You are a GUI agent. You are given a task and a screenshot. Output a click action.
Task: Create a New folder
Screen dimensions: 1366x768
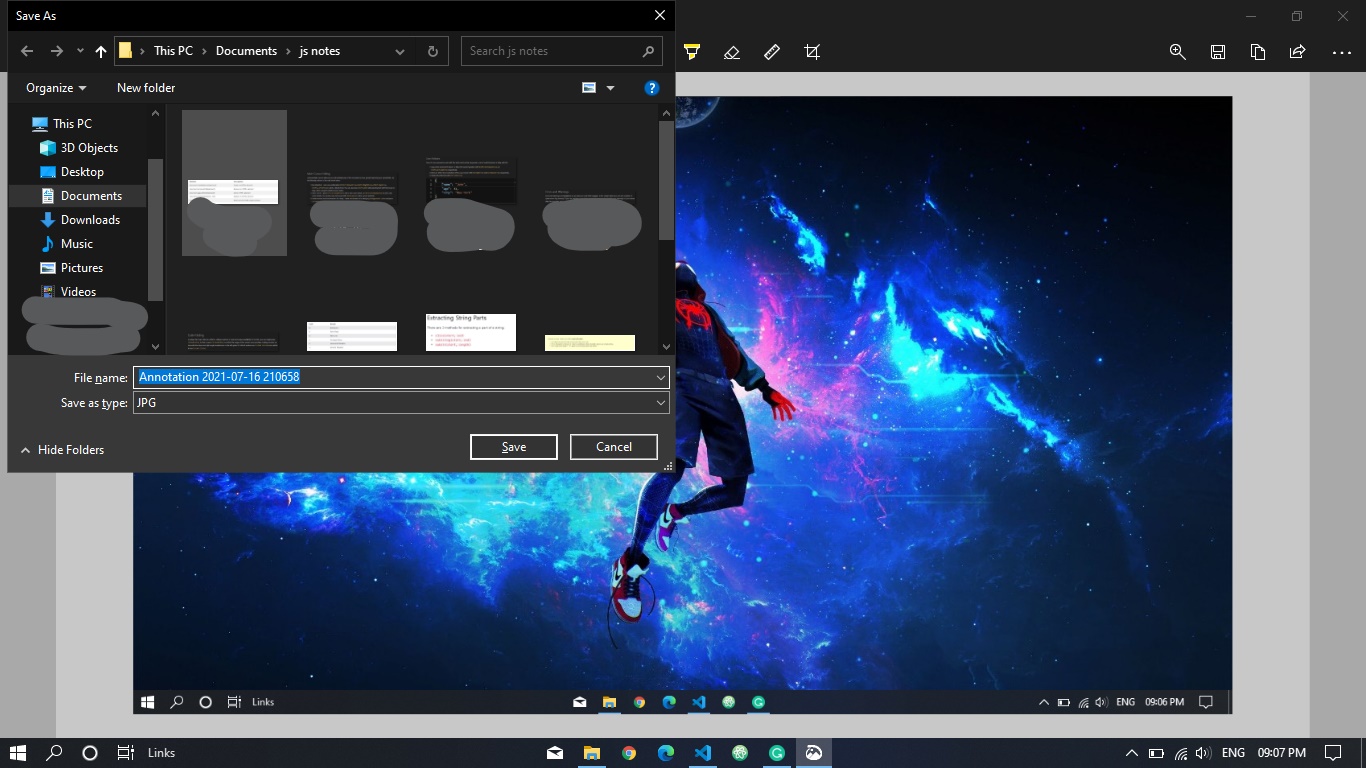146,88
